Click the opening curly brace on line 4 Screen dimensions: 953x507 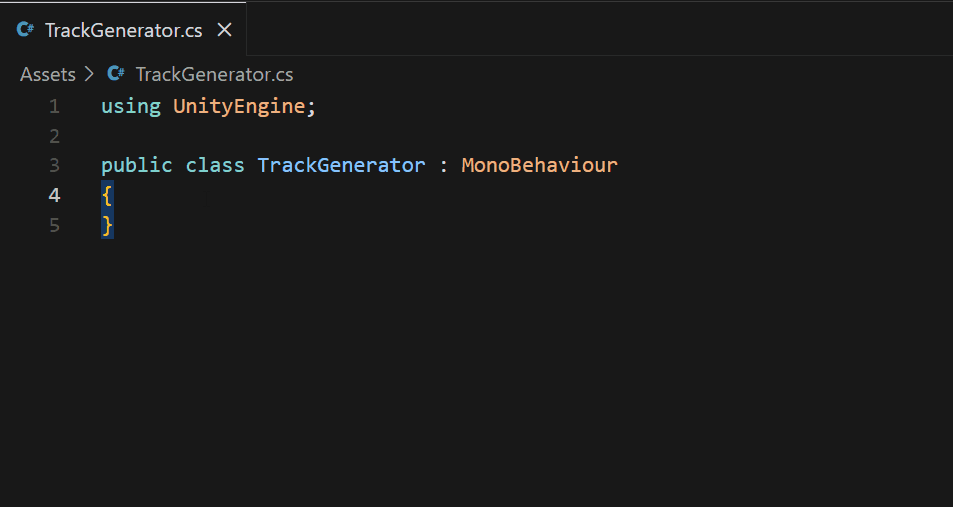[x=107, y=195]
